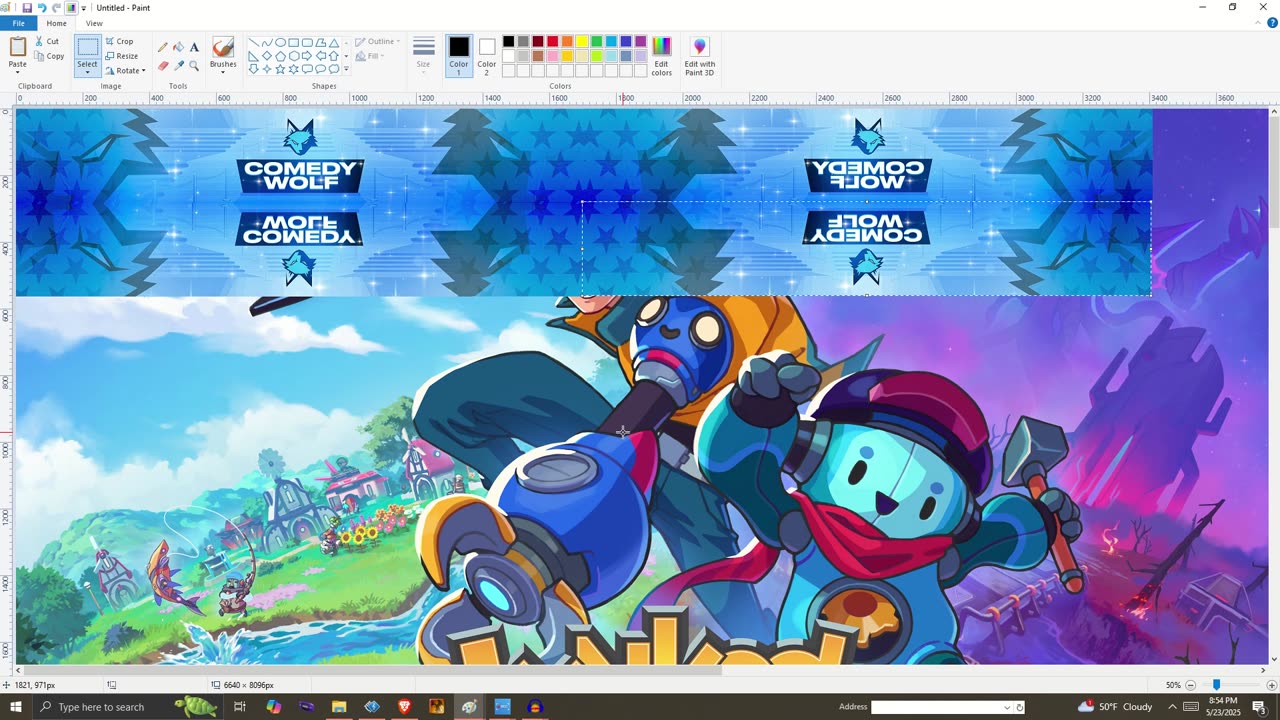
Task: Expand the Shapes gallery more arrow
Action: coord(347,69)
